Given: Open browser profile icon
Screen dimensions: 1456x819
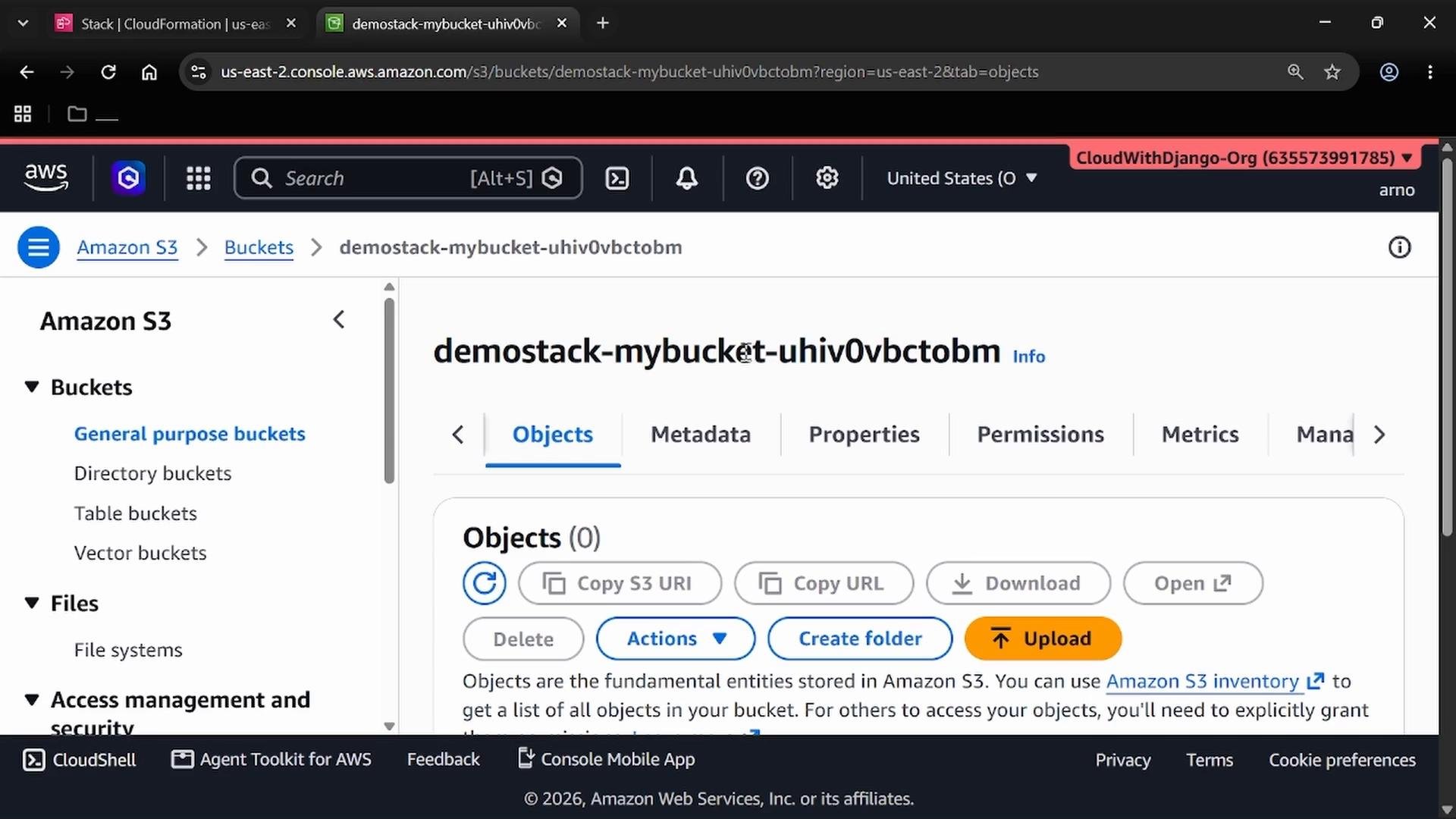Looking at the screenshot, I should point(1389,72).
